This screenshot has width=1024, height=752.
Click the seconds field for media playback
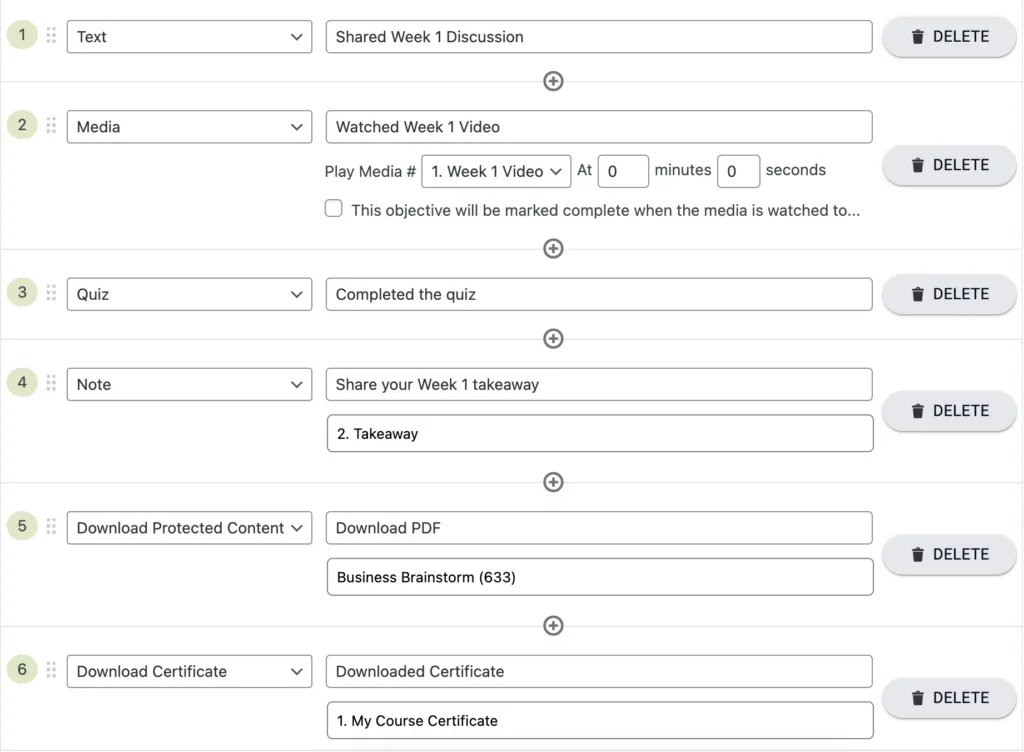coord(738,171)
